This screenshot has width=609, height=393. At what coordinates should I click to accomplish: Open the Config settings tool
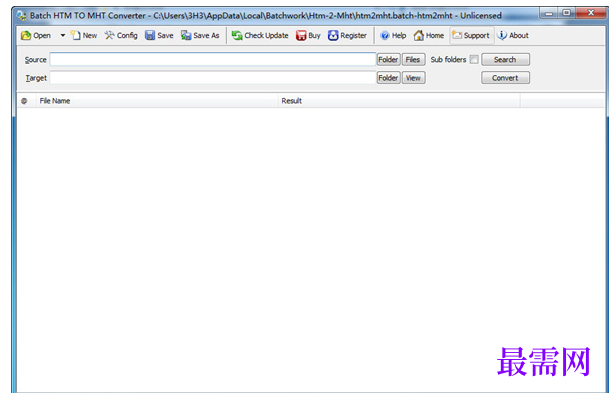tap(121, 35)
